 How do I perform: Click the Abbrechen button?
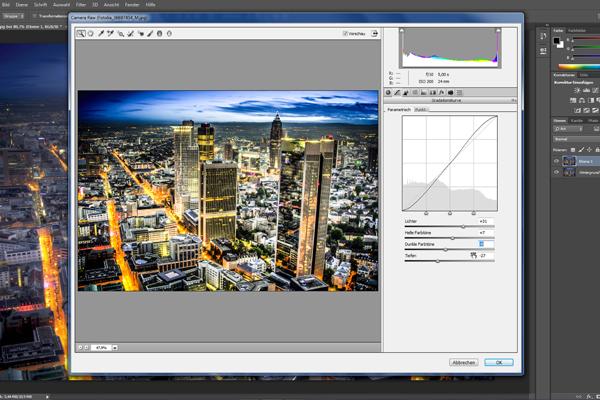pos(463,362)
